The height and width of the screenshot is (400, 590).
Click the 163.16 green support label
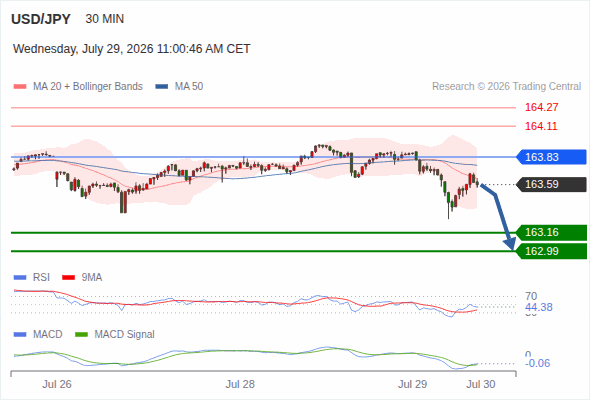551,232
